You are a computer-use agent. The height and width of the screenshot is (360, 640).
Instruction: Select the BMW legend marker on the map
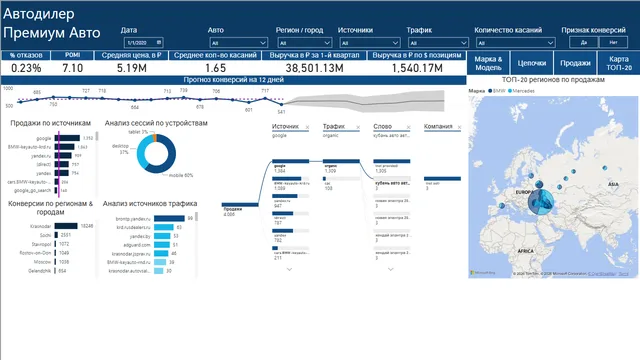490,91
